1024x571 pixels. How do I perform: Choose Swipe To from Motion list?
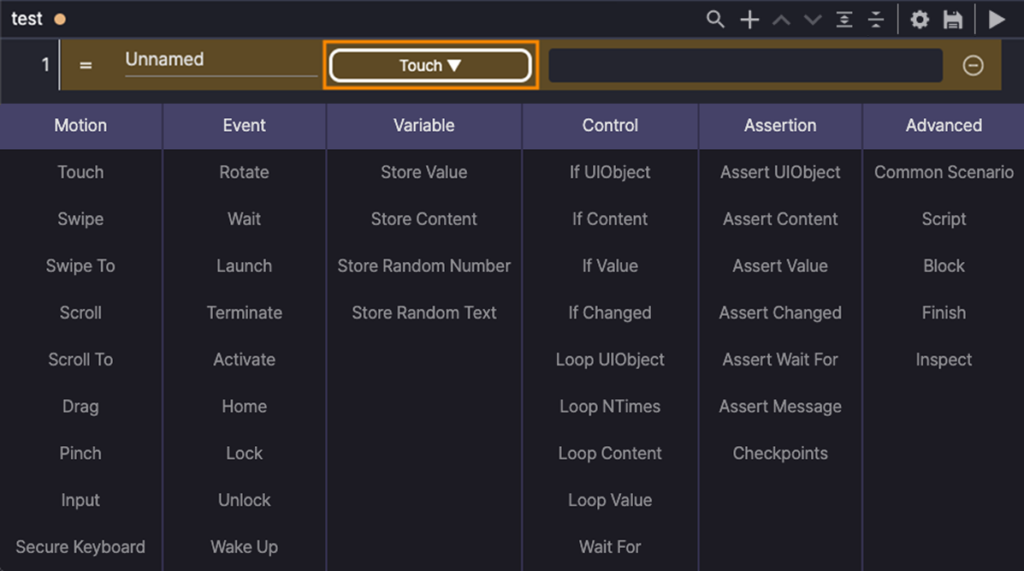click(81, 266)
